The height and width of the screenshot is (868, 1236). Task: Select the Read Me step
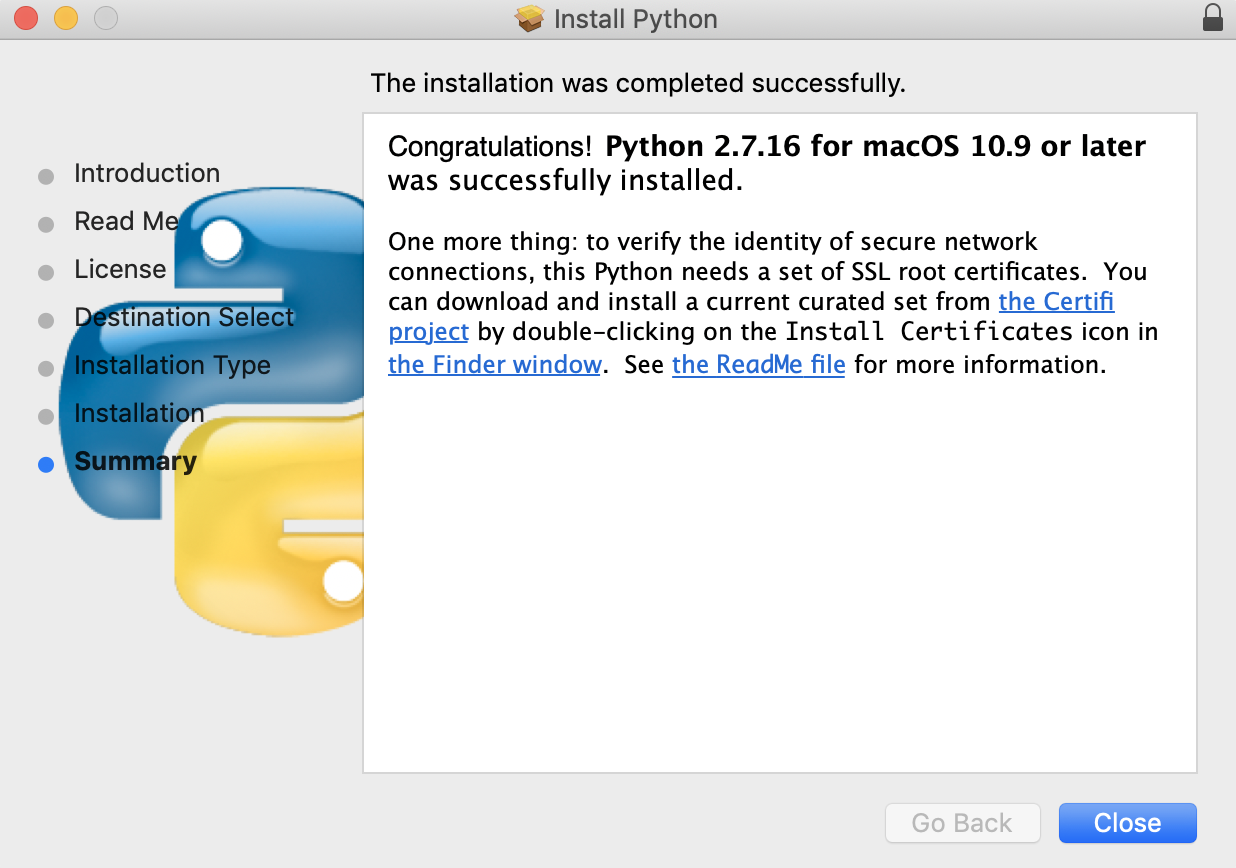(x=126, y=221)
